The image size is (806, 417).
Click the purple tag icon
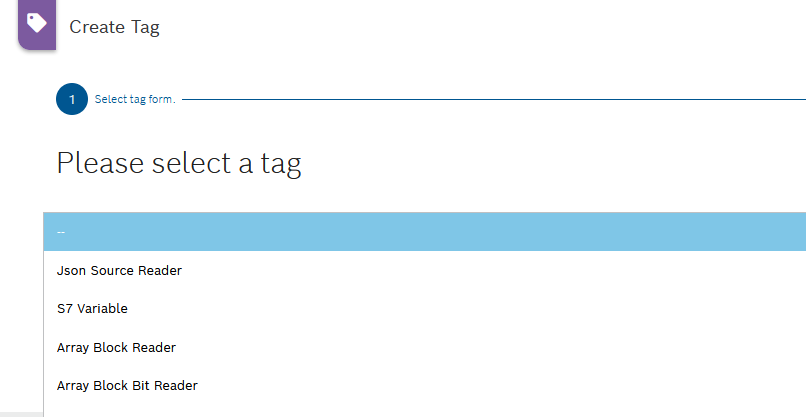pos(37,23)
